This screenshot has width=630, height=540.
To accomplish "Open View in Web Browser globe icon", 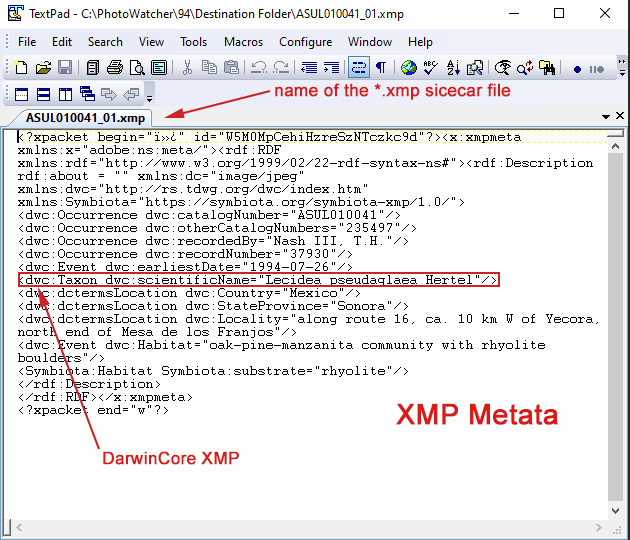I will [x=409, y=68].
